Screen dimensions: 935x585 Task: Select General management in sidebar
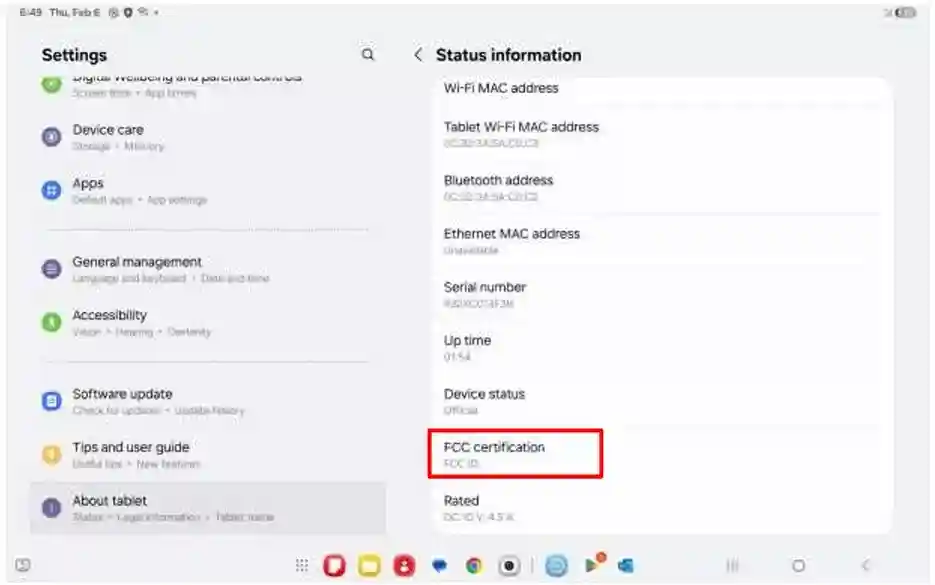(x=137, y=269)
